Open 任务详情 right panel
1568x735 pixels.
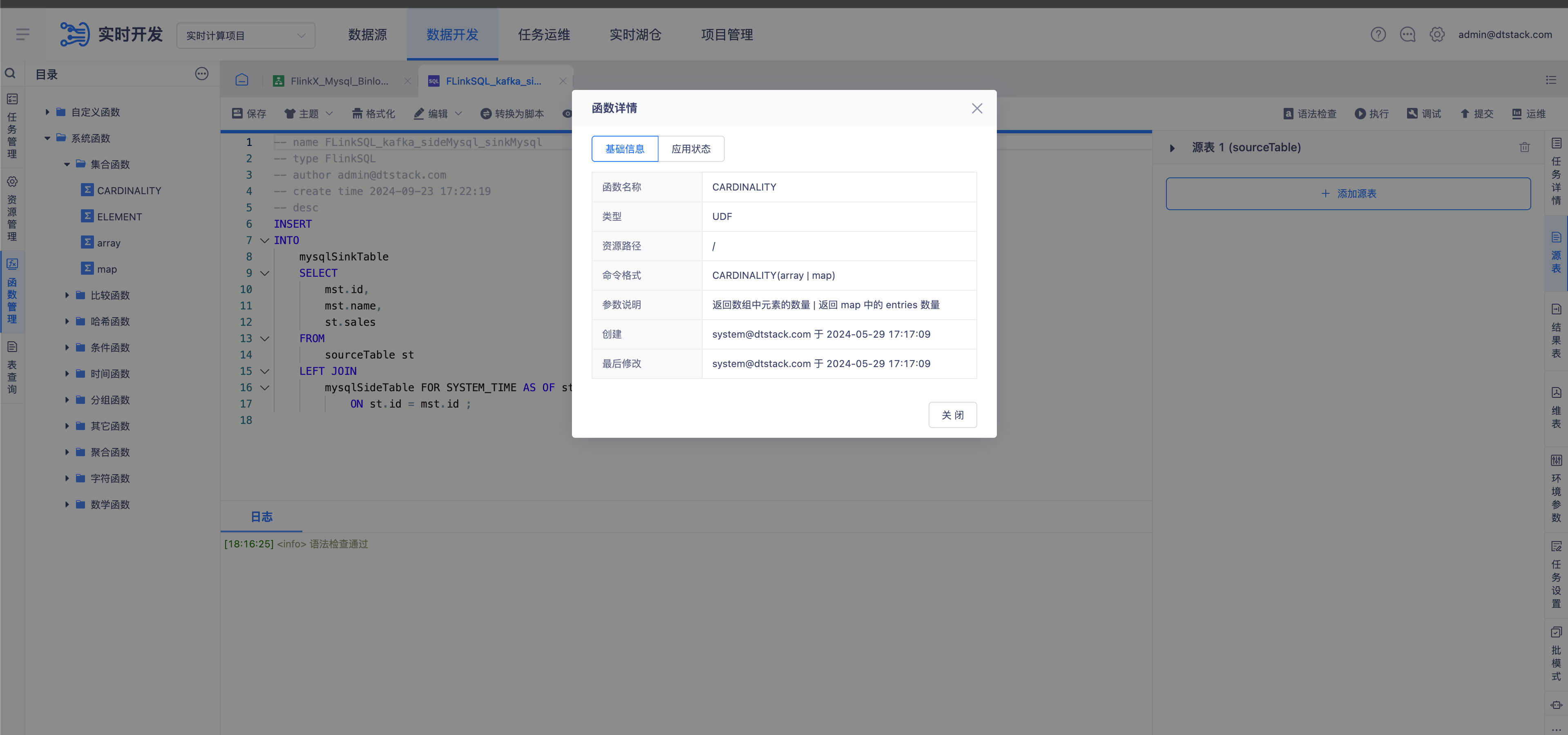[1556, 172]
